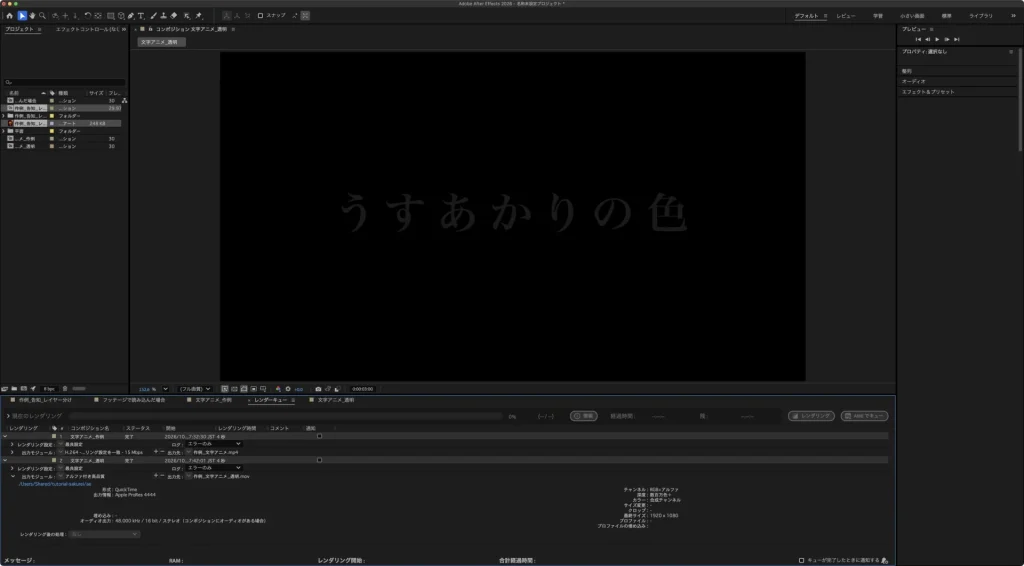
Task: Select the Type (T) tool
Action: tap(141, 16)
